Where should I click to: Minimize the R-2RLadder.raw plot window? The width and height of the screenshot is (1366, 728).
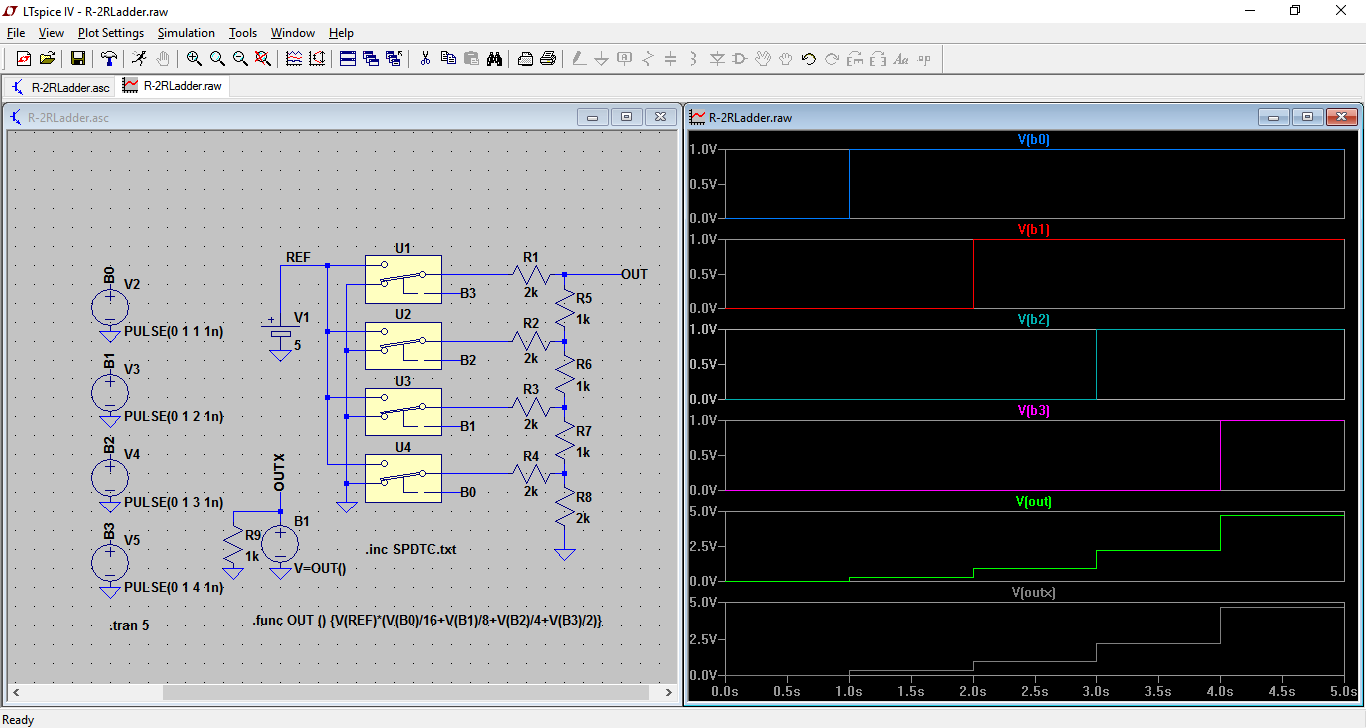(x=1274, y=117)
